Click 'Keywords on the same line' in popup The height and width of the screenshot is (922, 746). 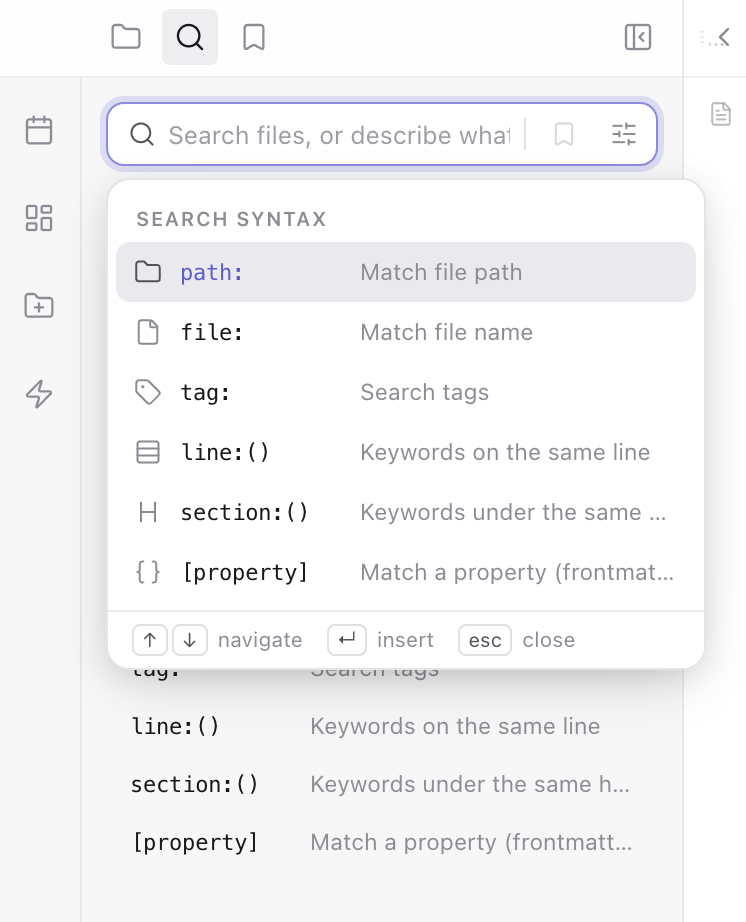(x=505, y=452)
